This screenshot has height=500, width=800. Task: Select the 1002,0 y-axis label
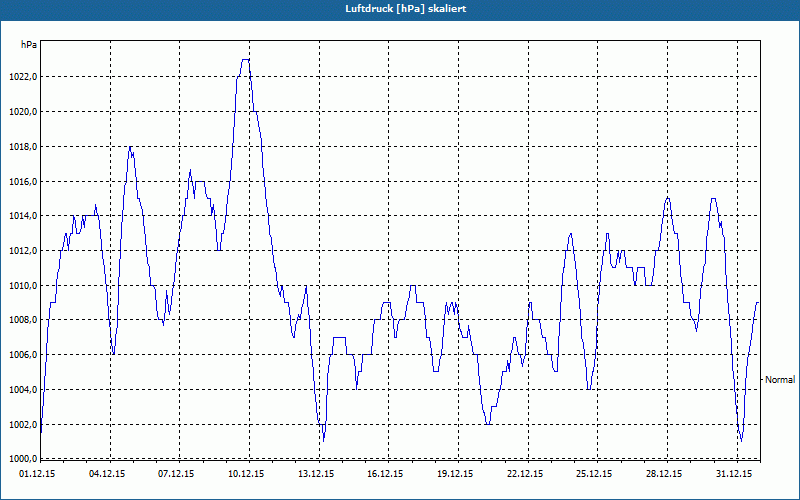(22, 424)
